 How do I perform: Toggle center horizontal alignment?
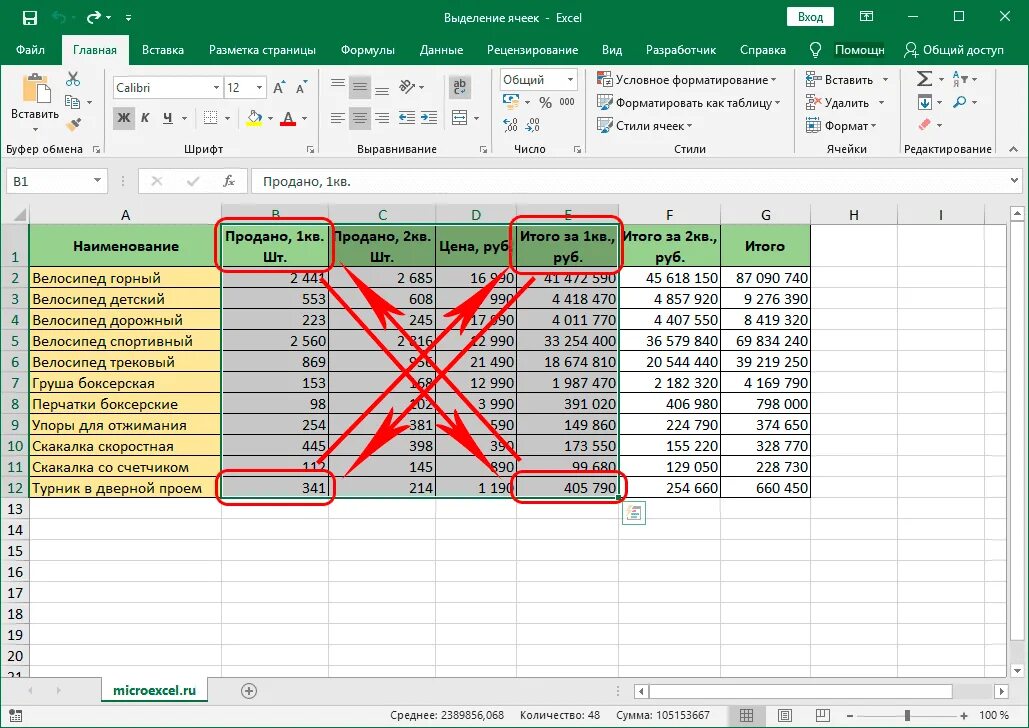[x=360, y=118]
